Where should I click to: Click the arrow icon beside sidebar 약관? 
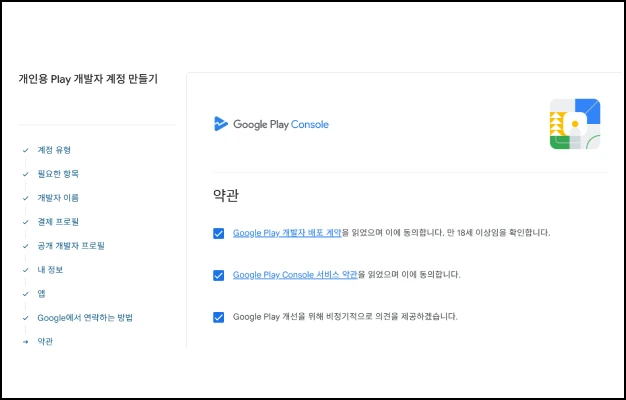[x=26, y=342]
